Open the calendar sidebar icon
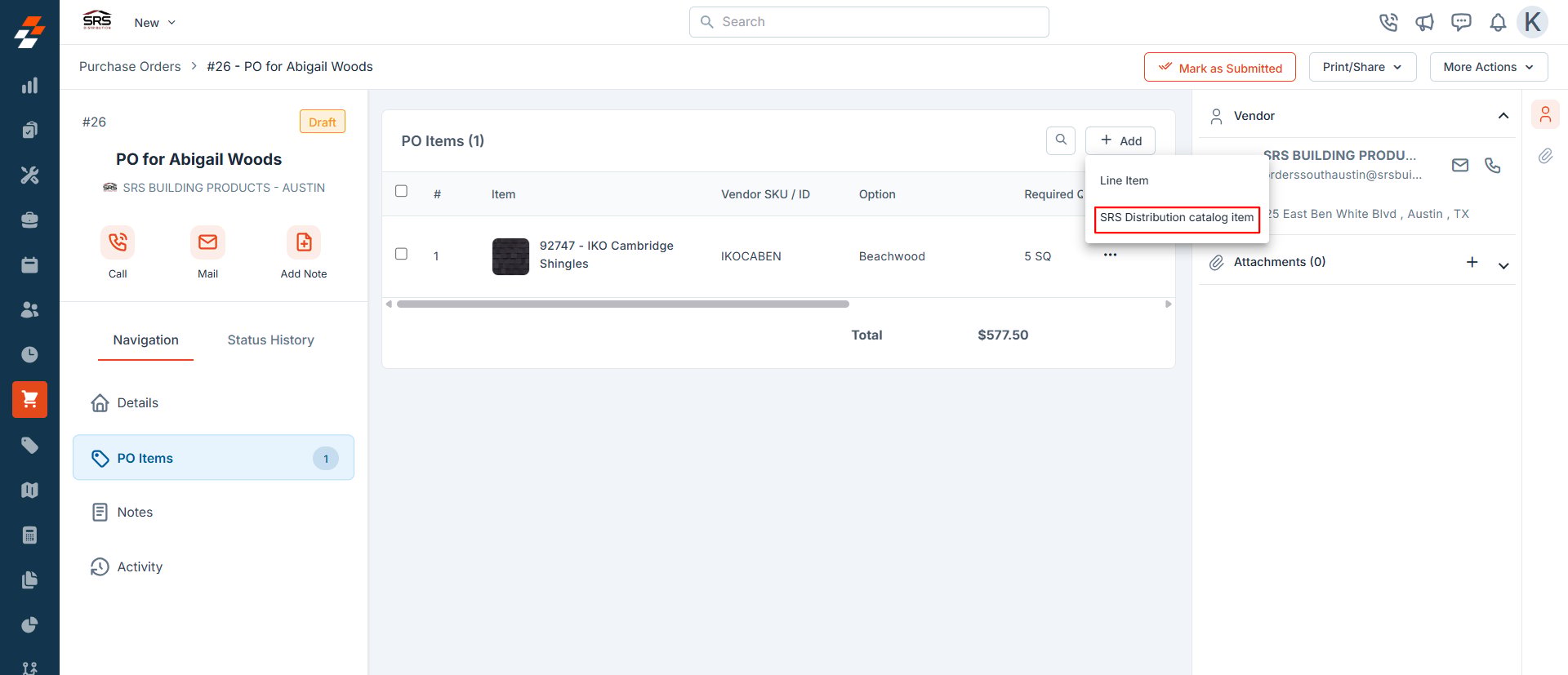Image resolution: width=1568 pixels, height=675 pixels. coord(29,264)
